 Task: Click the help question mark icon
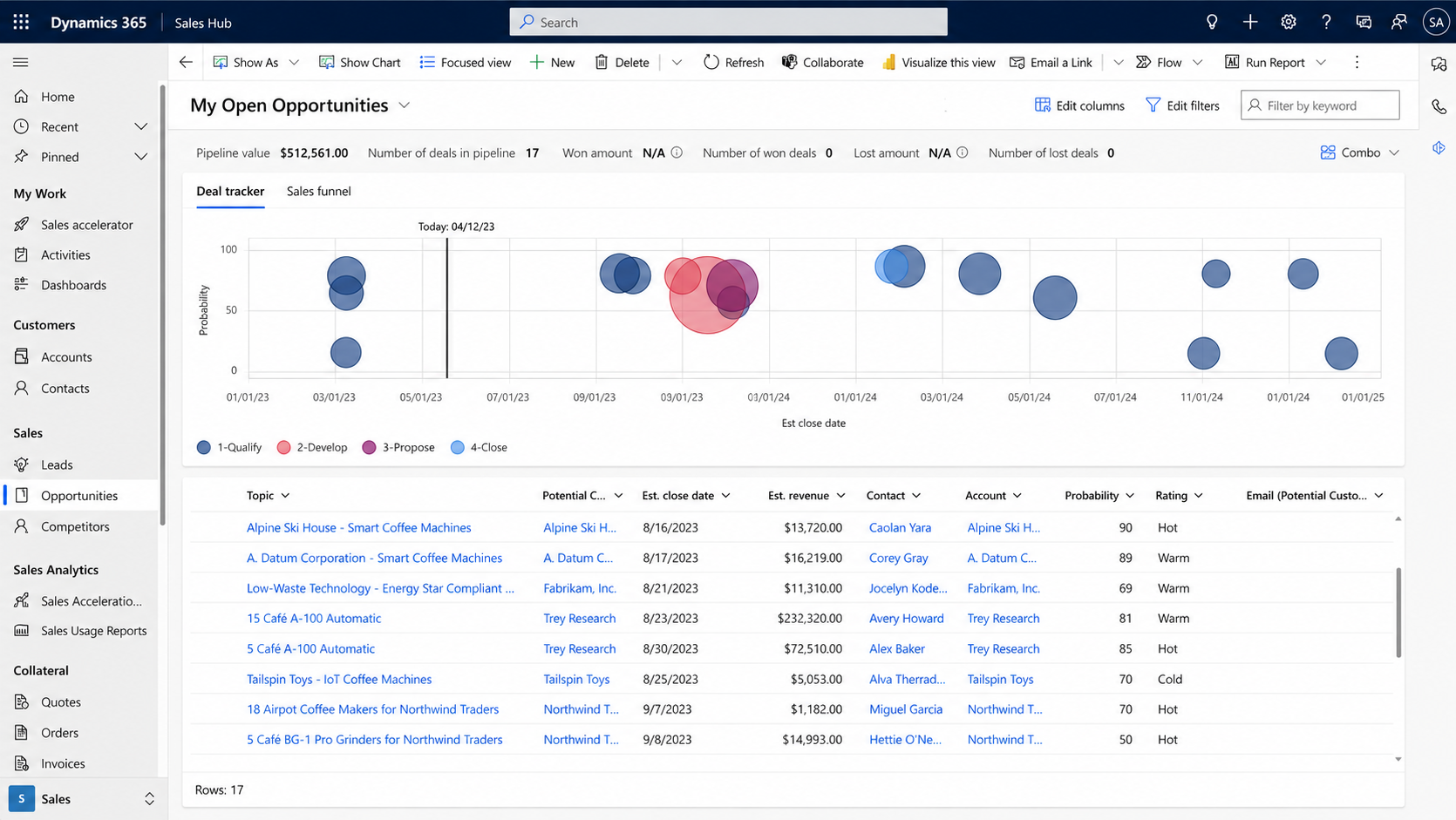1326,22
